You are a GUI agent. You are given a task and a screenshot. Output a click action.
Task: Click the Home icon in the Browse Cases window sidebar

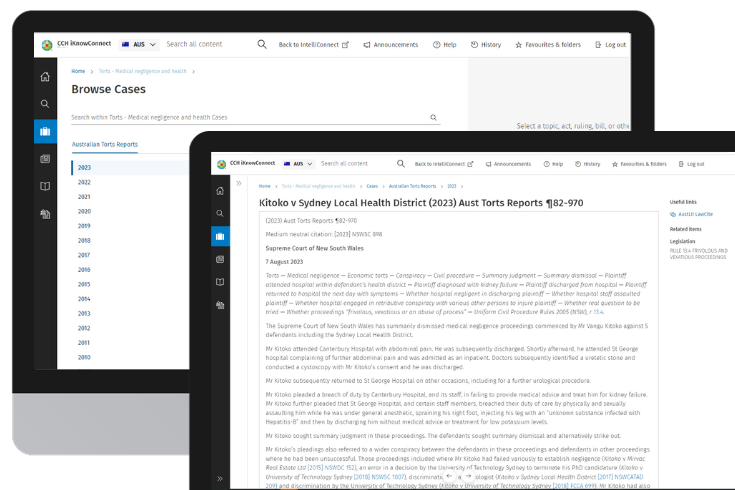(x=45, y=77)
